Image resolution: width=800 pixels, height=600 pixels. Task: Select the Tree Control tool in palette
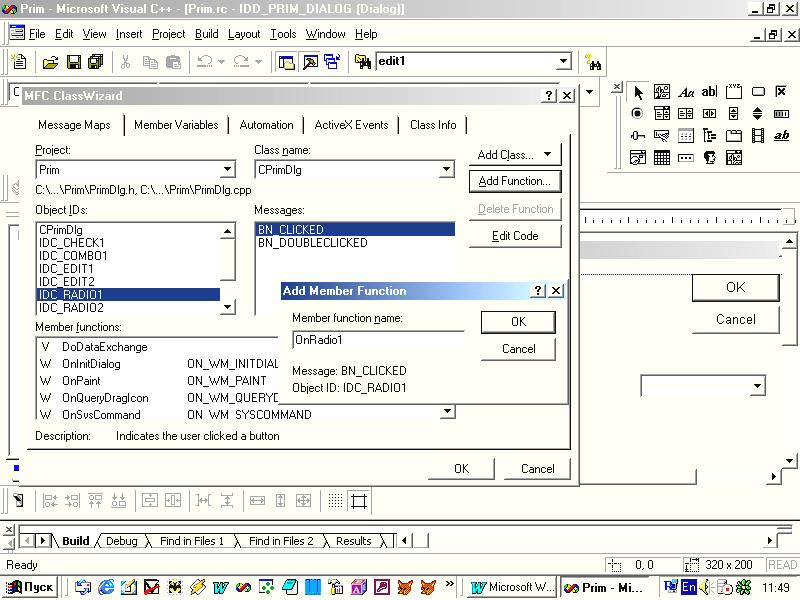tap(709, 136)
